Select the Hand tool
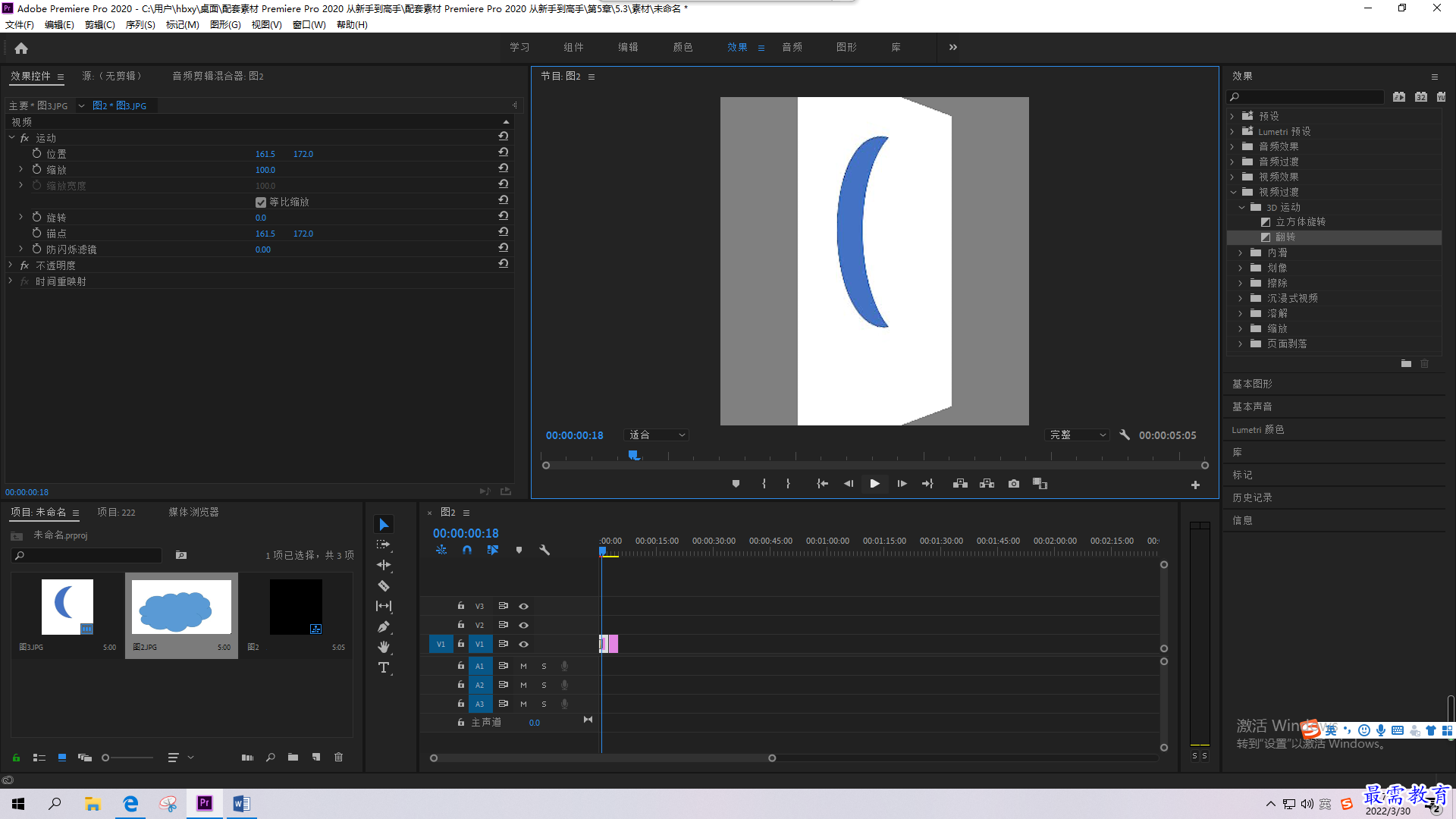 coord(384,648)
